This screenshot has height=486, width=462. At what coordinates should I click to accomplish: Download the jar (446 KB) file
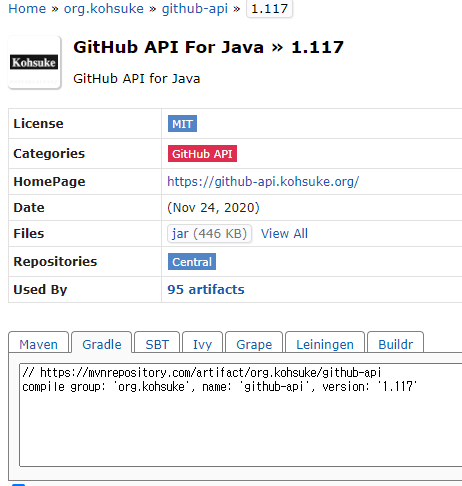tap(209, 234)
